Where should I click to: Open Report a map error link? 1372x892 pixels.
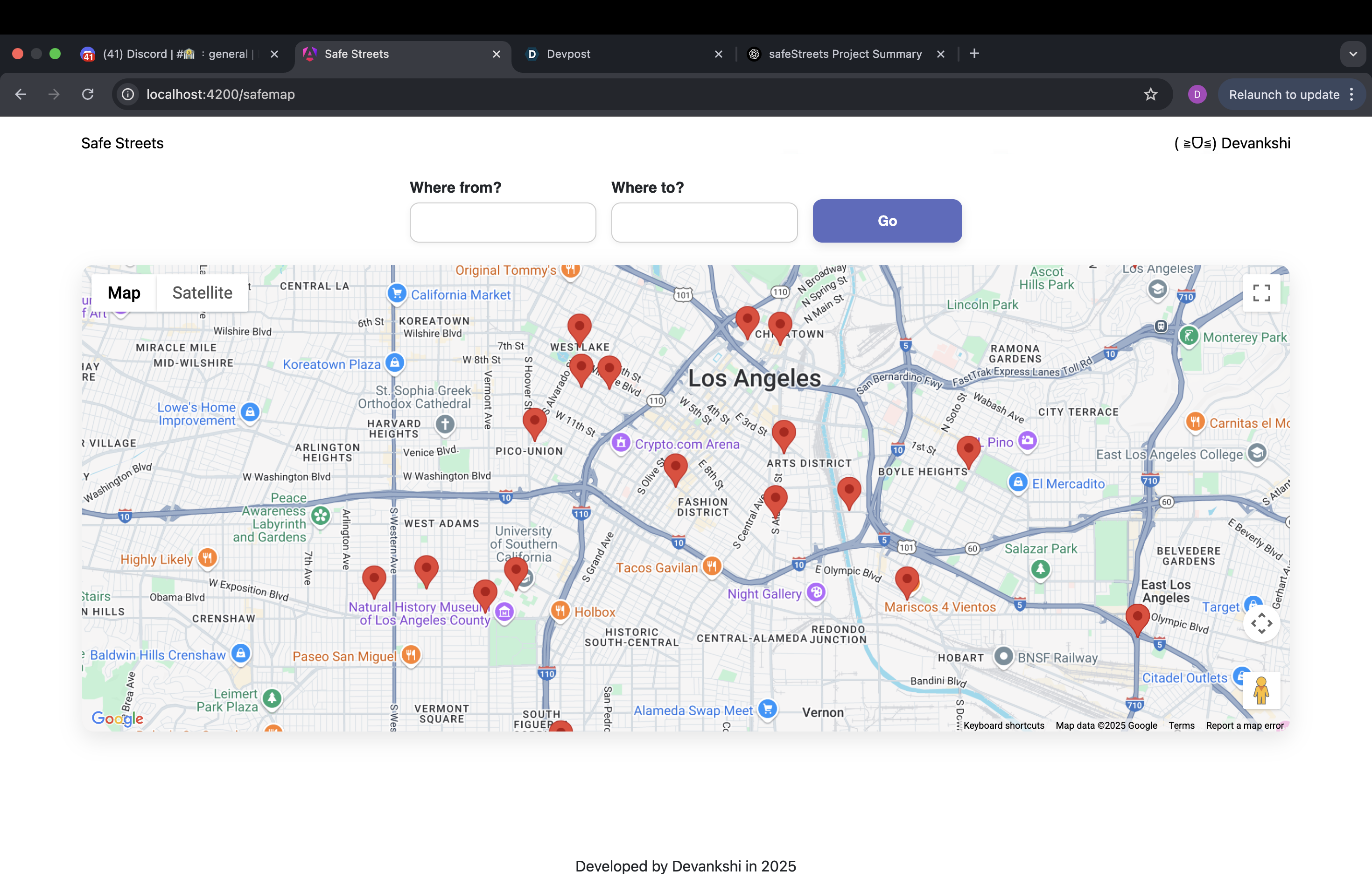point(1244,725)
